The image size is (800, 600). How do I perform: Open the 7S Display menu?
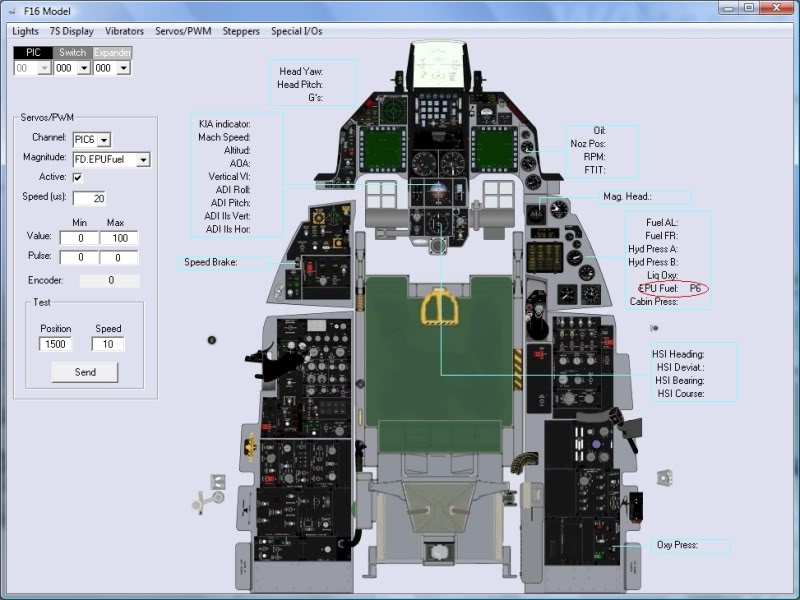[x=71, y=31]
